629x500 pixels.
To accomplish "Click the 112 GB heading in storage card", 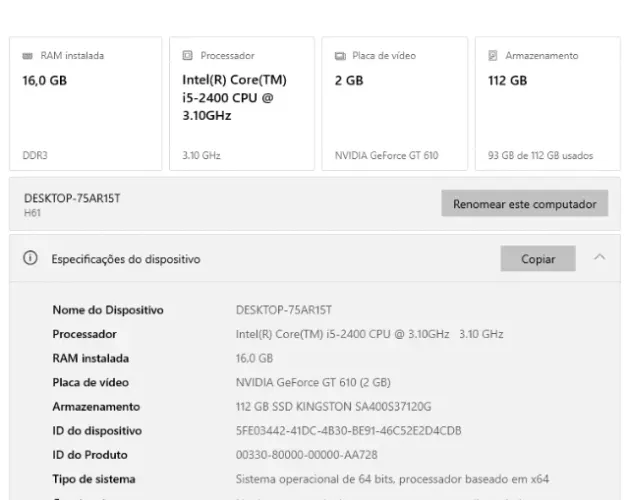I will pyautogui.click(x=507, y=81).
